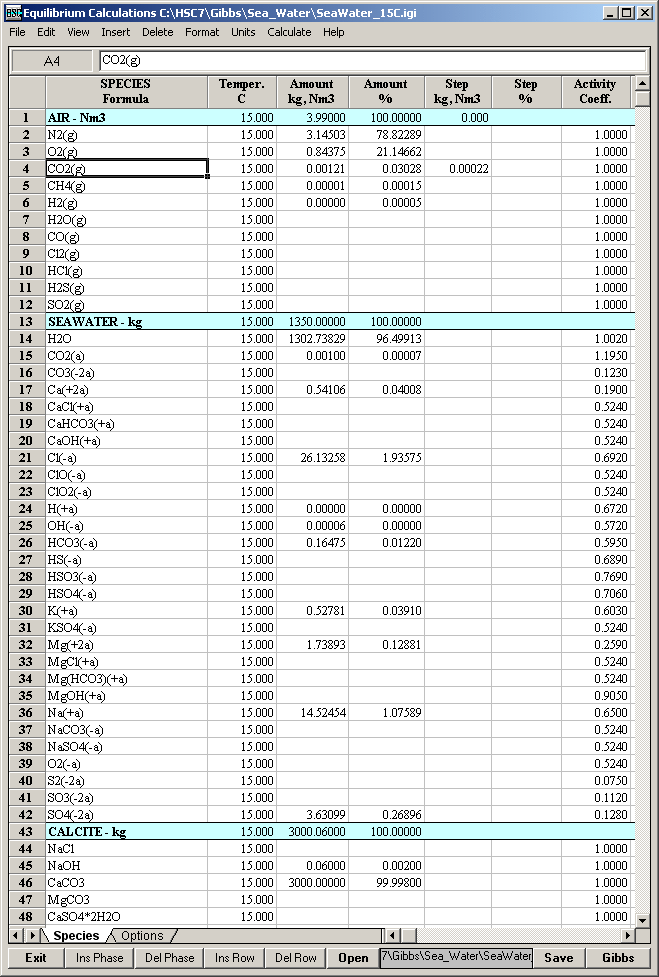Click the vertical scrollbar up arrow

644,84
